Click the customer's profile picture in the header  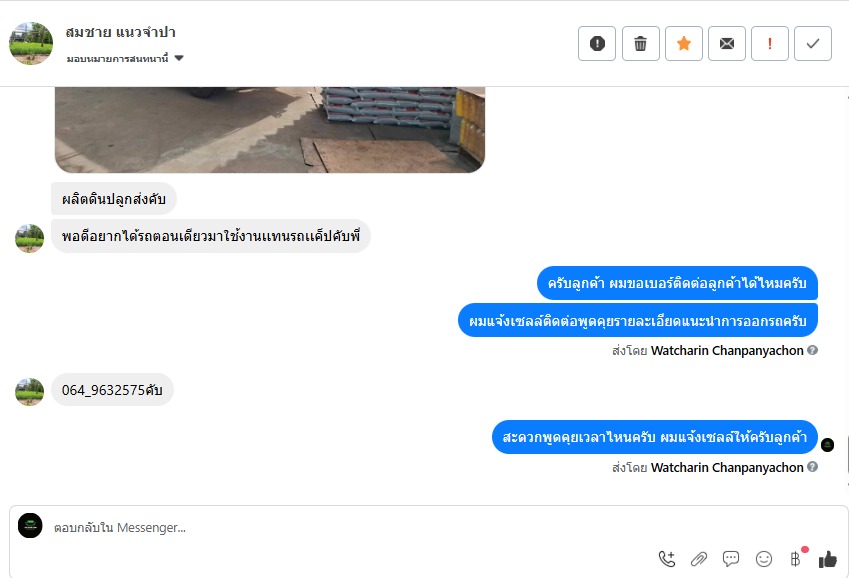[x=31, y=43]
